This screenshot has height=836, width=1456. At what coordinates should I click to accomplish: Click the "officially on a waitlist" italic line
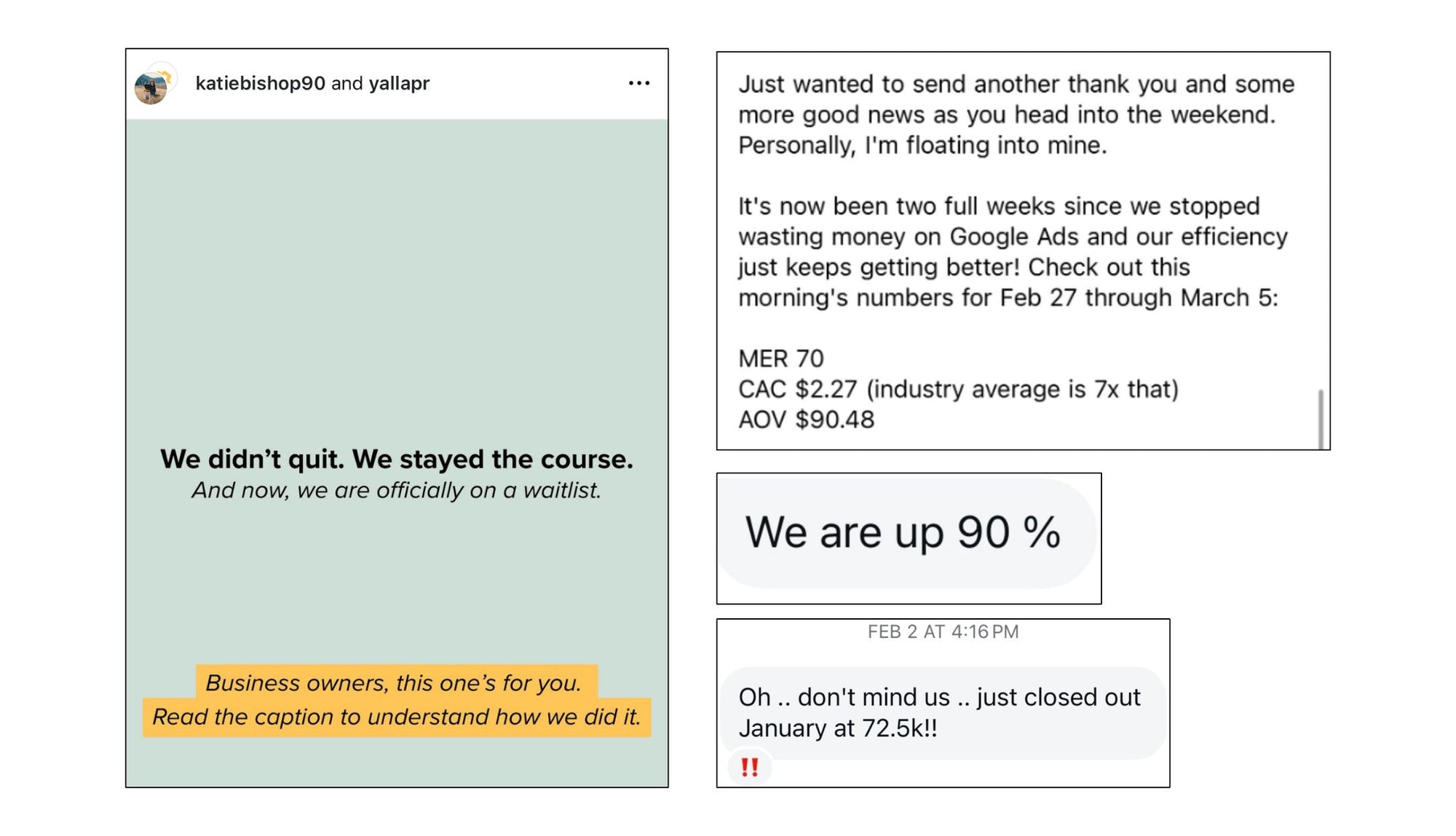(397, 491)
